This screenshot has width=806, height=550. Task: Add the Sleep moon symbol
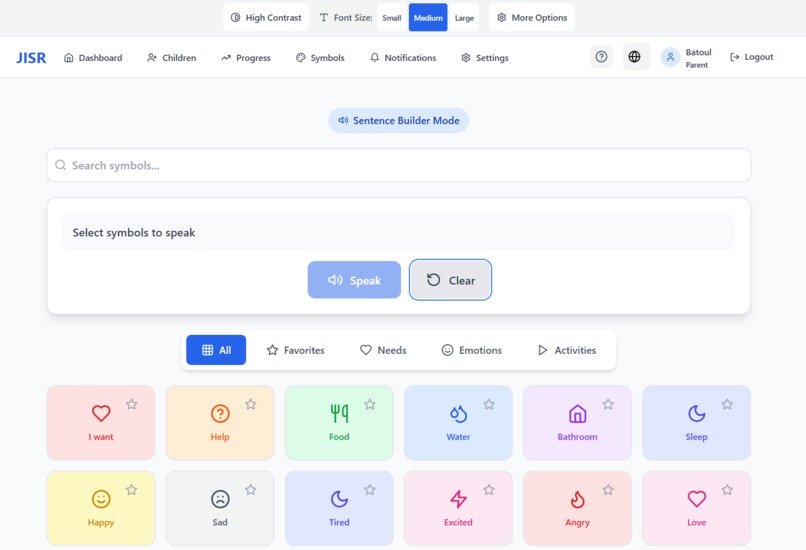697,423
